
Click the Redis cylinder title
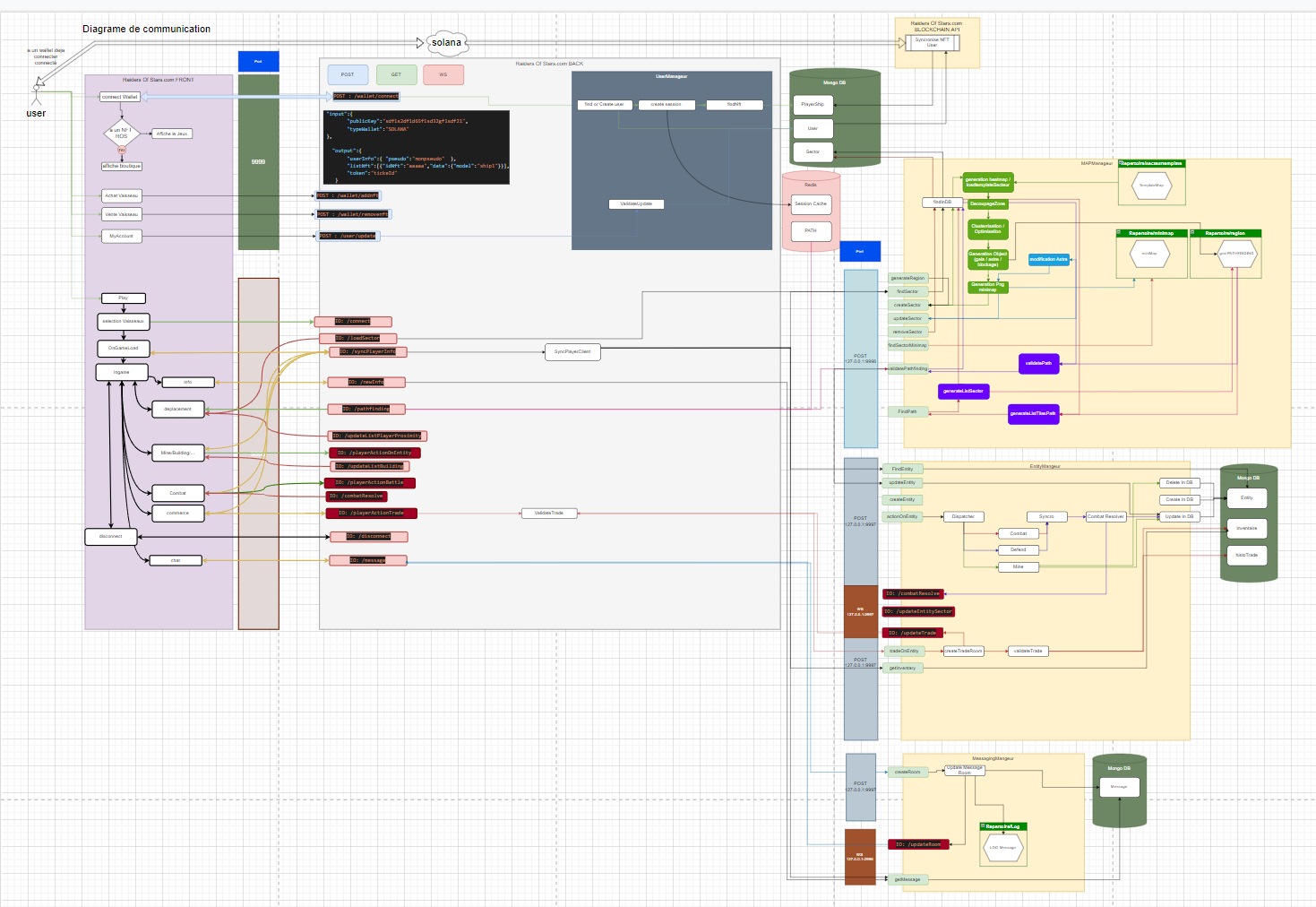point(810,185)
